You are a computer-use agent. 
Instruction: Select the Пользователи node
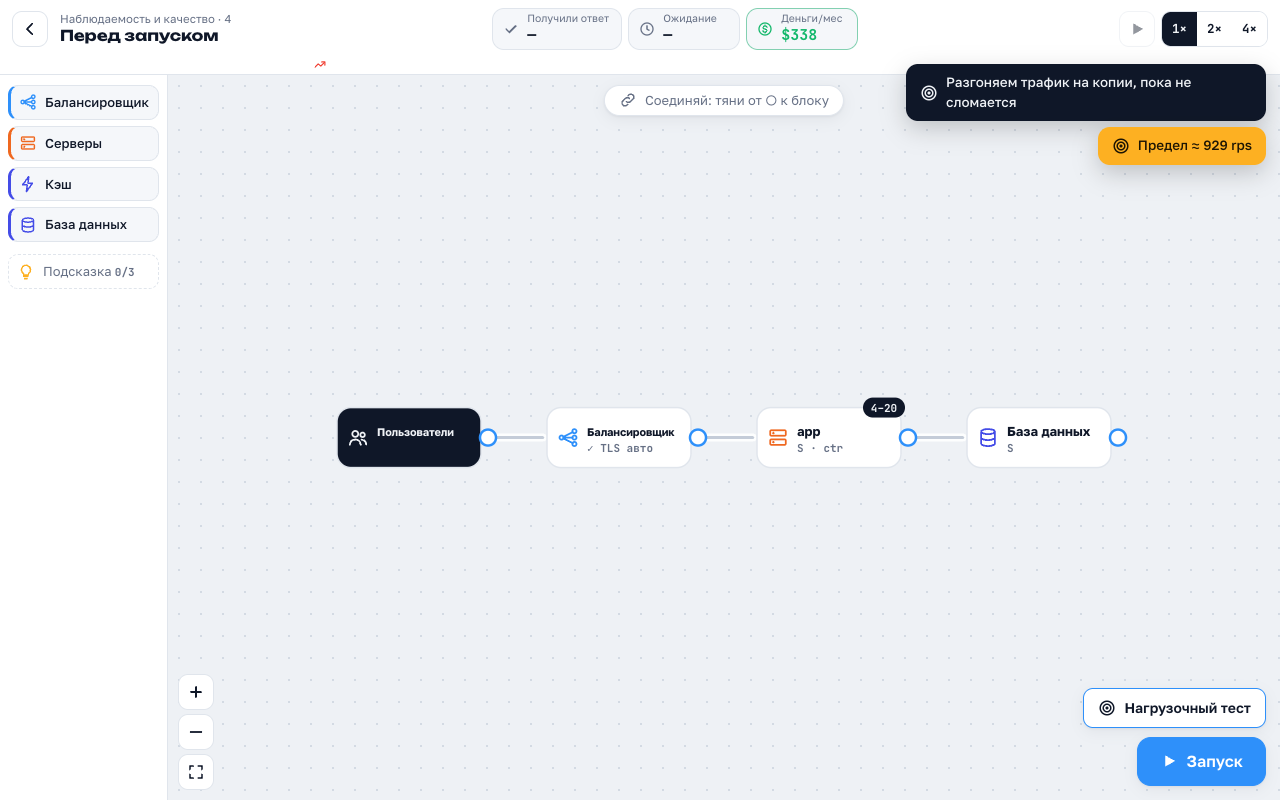[x=409, y=437]
